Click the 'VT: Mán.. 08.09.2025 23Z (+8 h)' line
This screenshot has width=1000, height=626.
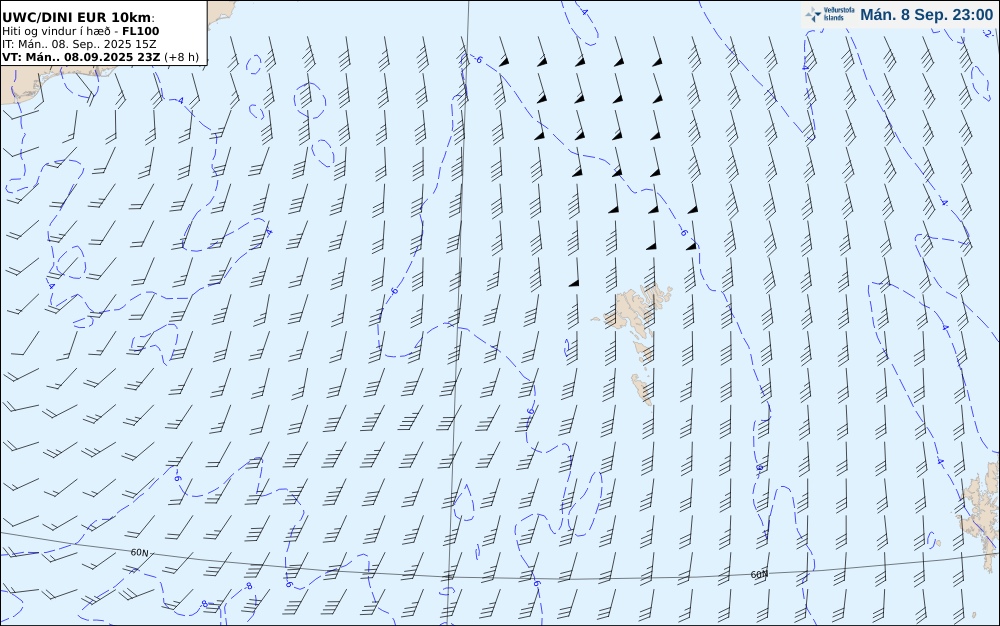pyautogui.click(x=100, y=57)
